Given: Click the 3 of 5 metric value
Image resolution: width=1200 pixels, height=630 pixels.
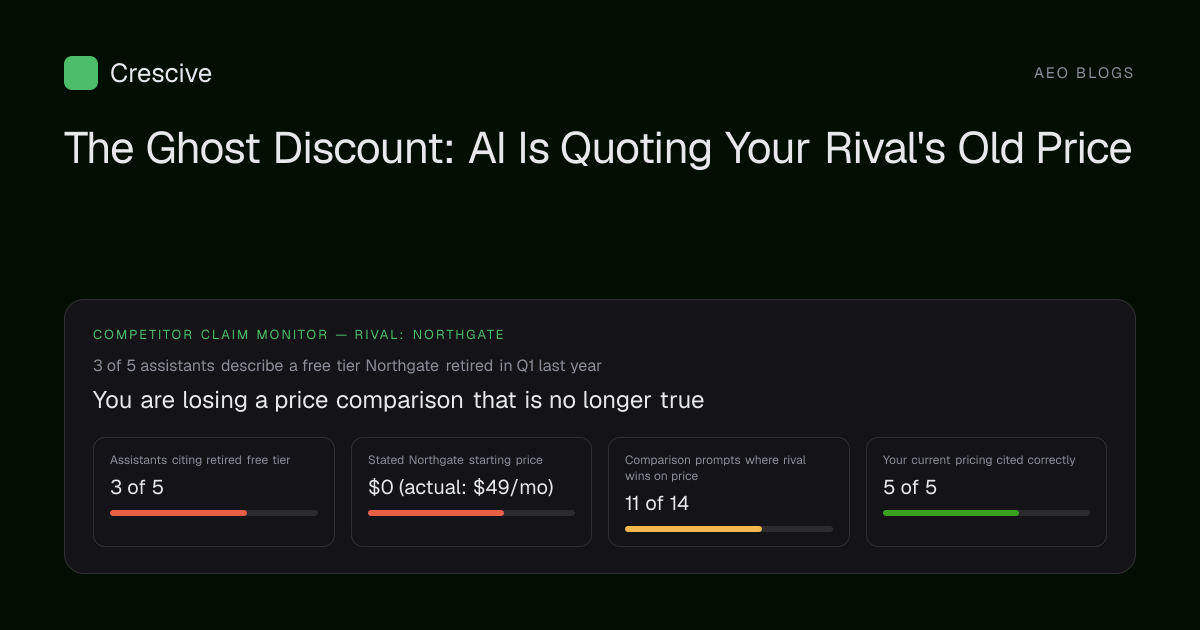Looking at the screenshot, I should (137, 488).
